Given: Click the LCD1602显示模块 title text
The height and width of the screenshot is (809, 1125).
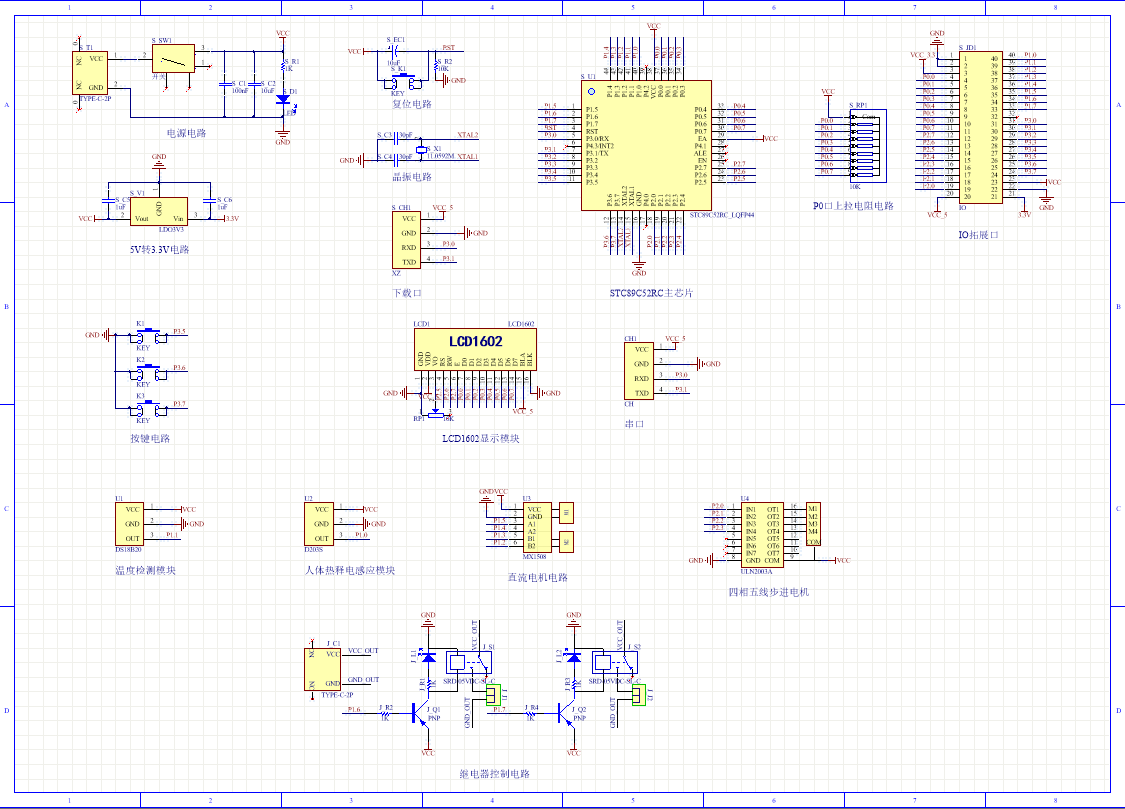Looking at the screenshot, I should (481, 438).
